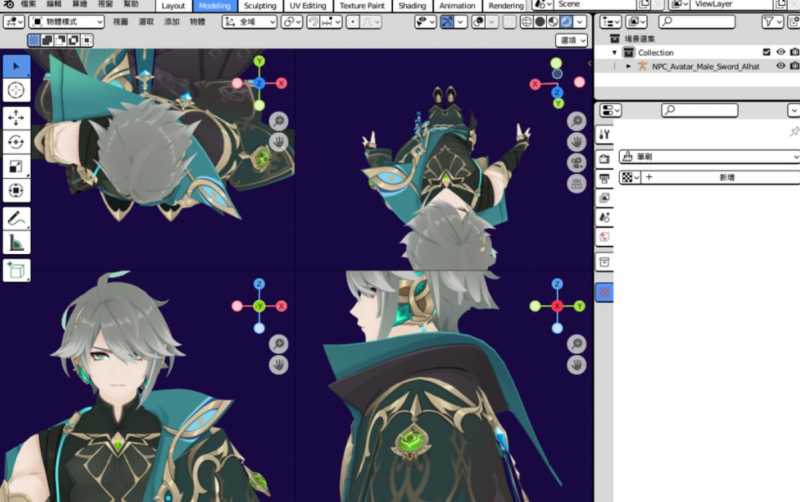
Task: Toggle viewport gizmos display
Action: pos(447,22)
